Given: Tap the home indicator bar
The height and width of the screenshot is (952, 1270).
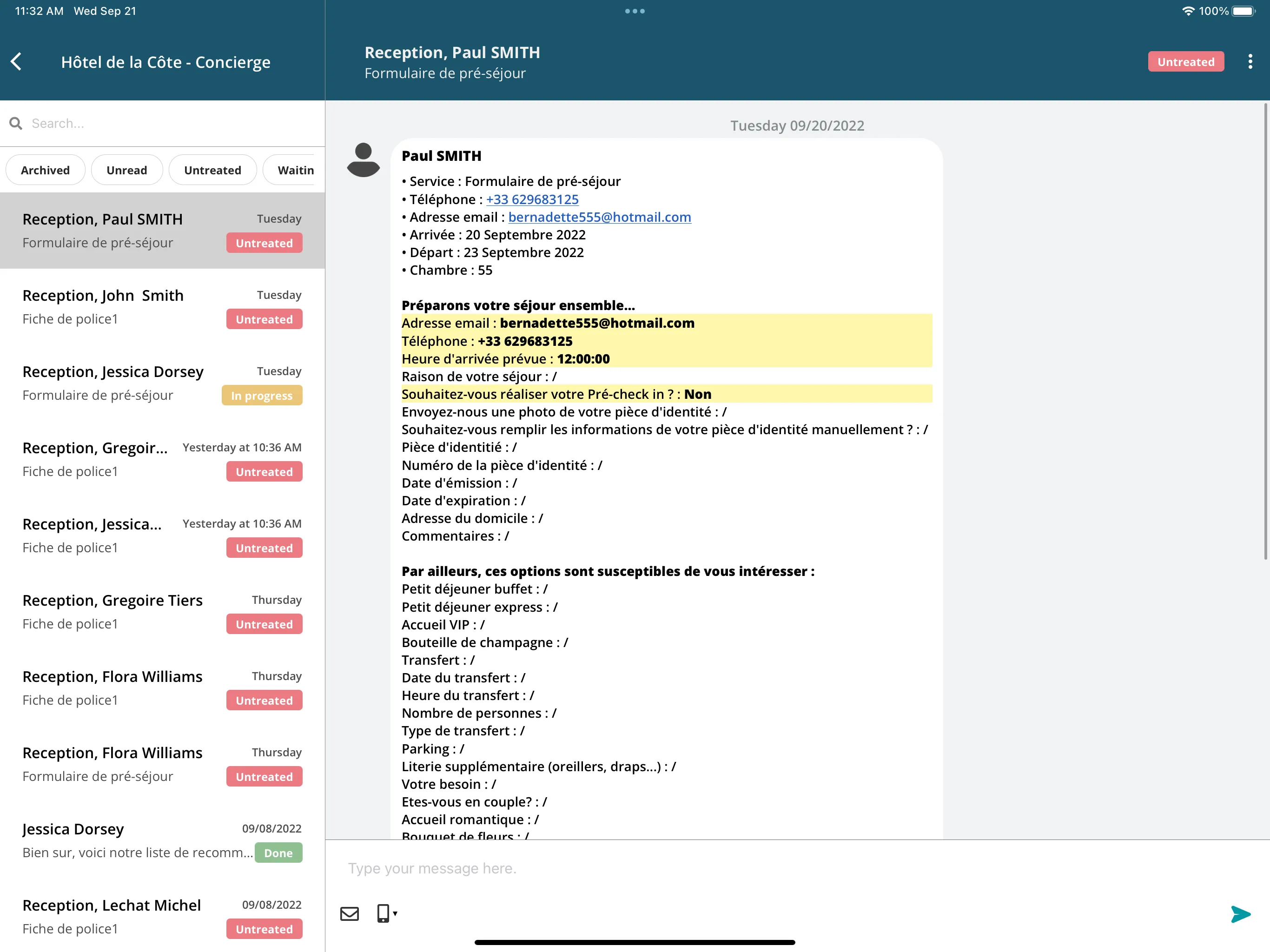Looking at the screenshot, I should pyautogui.click(x=635, y=942).
